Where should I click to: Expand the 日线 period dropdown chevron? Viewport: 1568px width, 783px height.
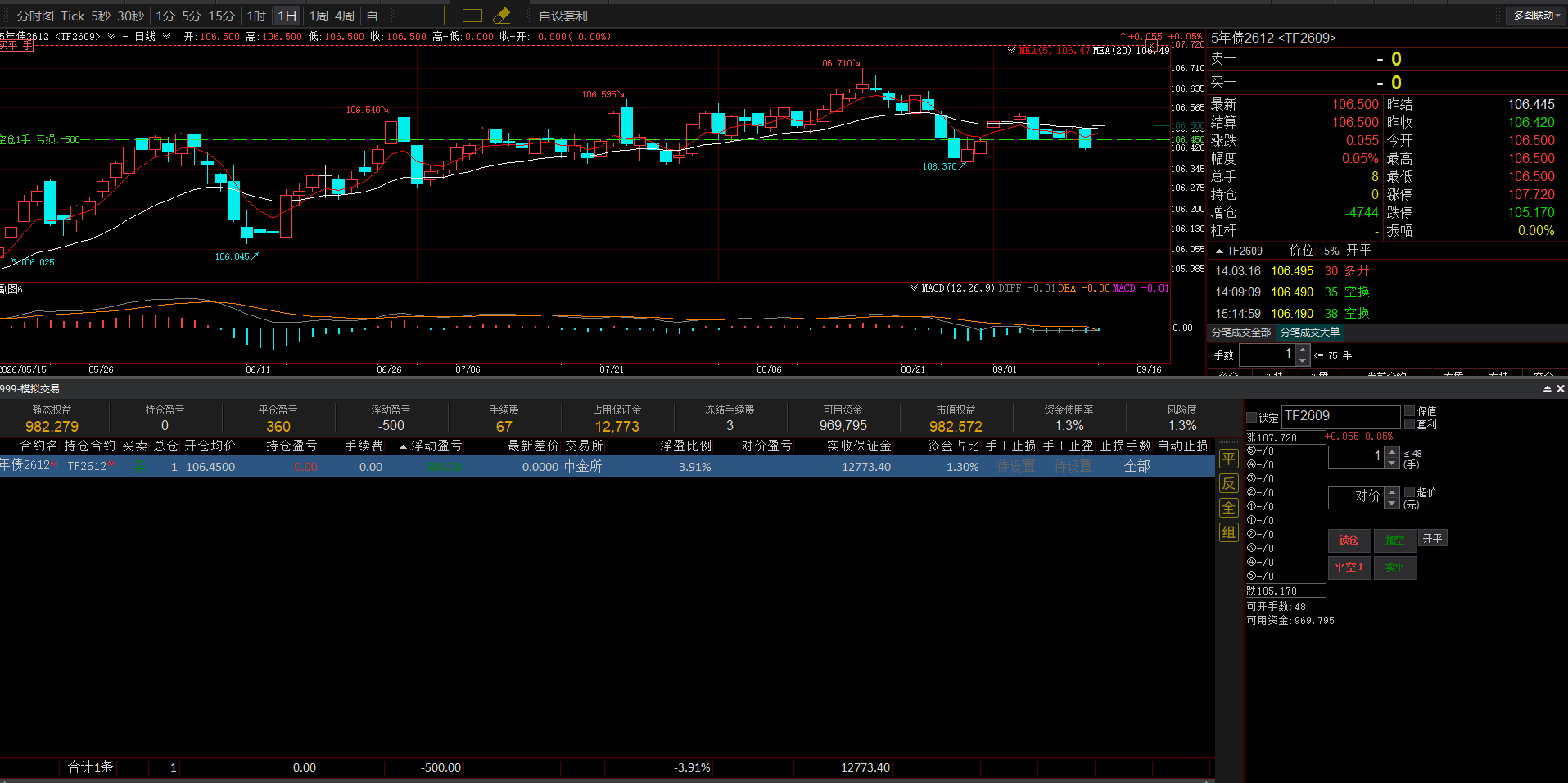pos(167,36)
